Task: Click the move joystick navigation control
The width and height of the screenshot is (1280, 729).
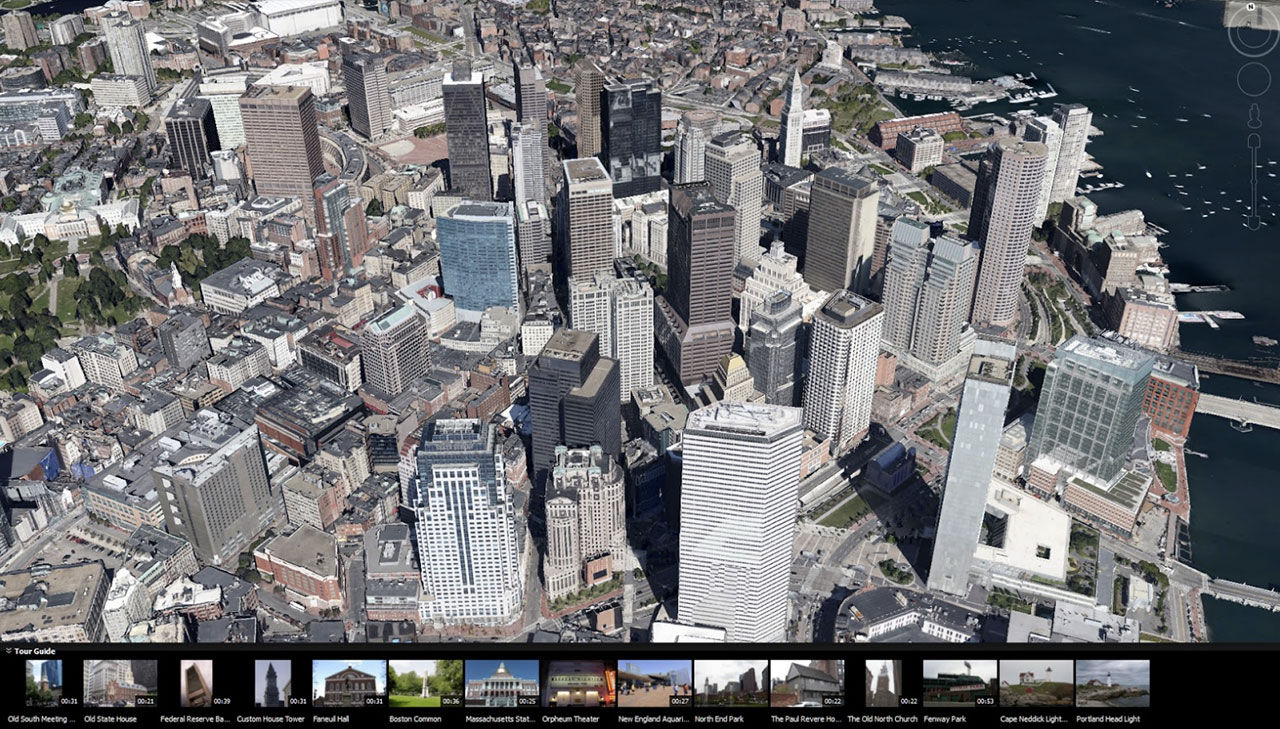Action: pyautogui.click(x=1252, y=79)
